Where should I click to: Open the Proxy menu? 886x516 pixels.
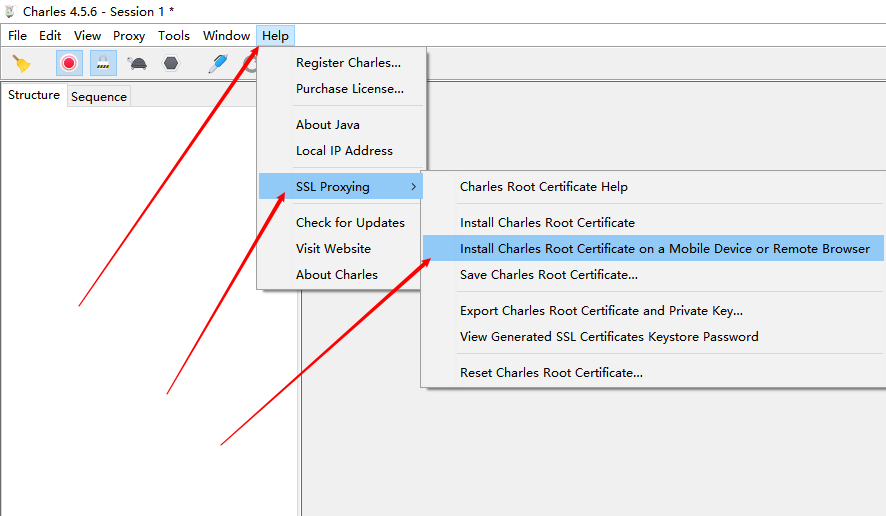point(129,35)
